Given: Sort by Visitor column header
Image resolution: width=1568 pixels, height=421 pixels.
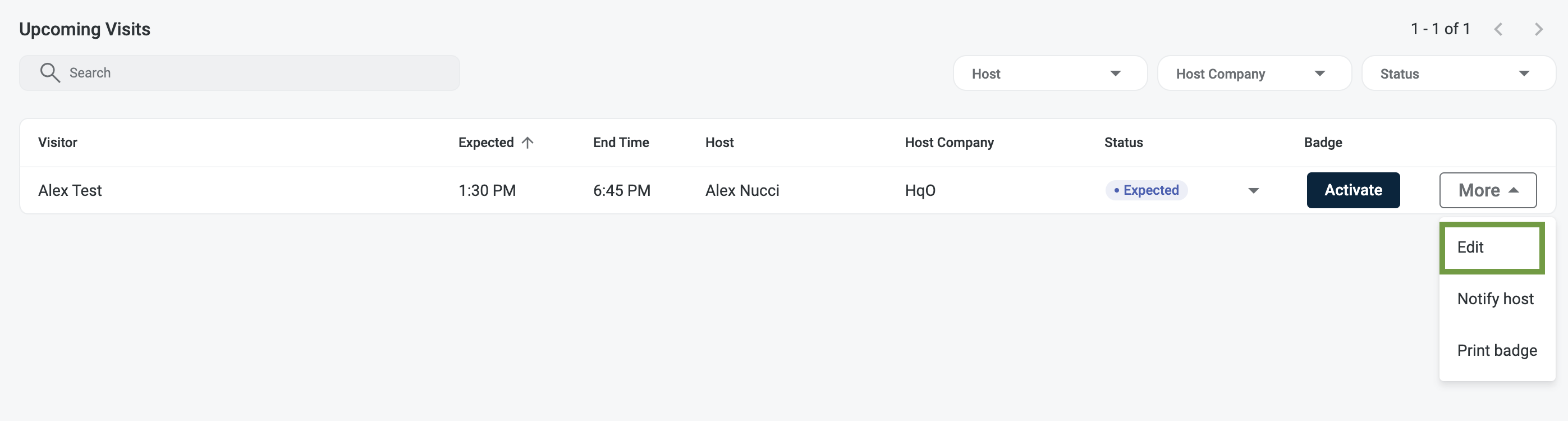Looking at the screenshot, I should point(58,143).
